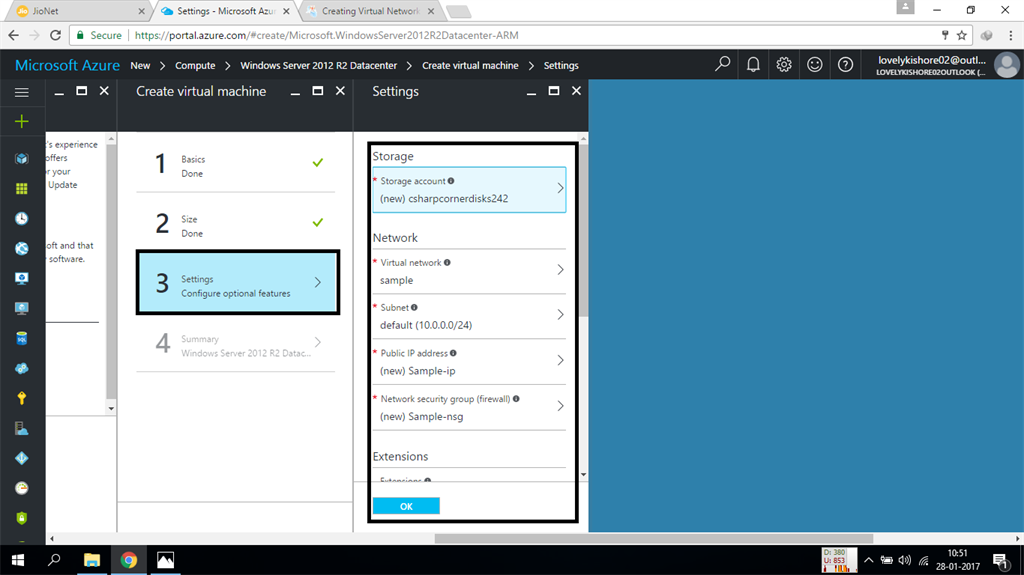The image size is (1024, 575).
Task: Switch to JioNet browser tab
Action: (x=80, y=11)
